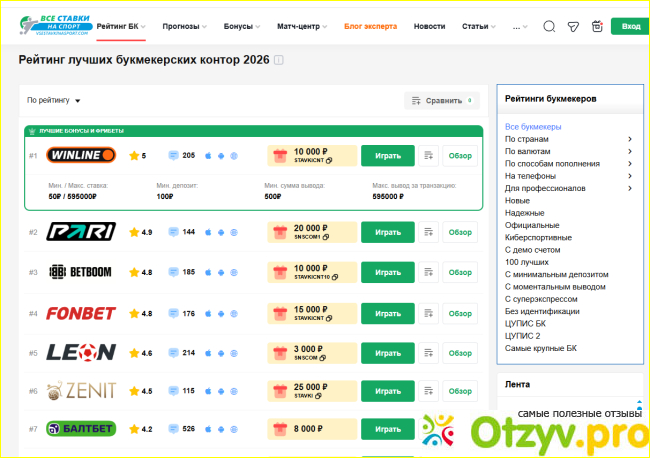Image resolution: width=650 pixels, height=458 pixels.
Task: Copy the SNSCOM1 promo code in Pari row
Action: coord(326,237)
